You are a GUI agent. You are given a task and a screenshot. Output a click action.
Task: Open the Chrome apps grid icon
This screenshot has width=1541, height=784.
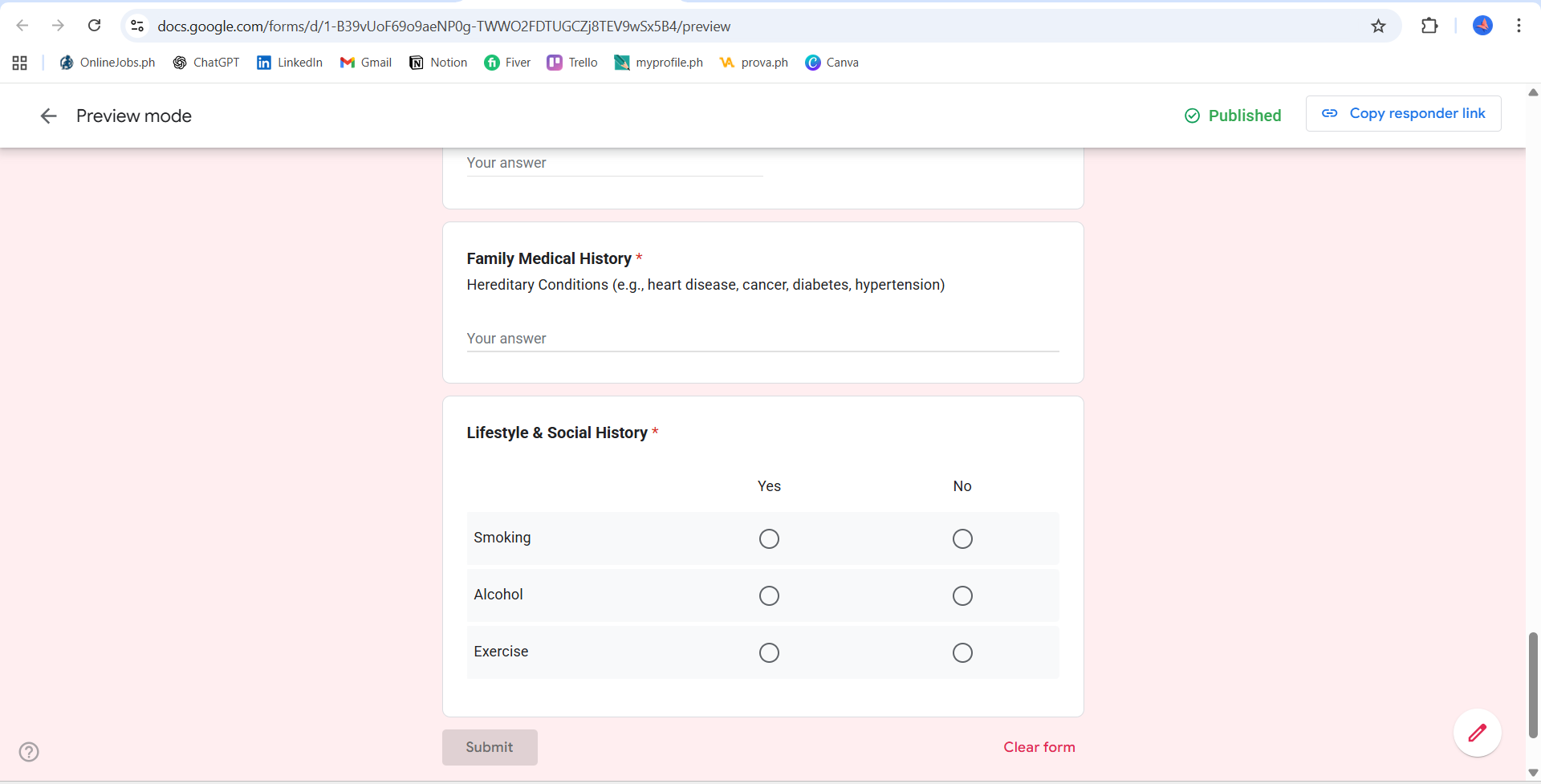point(20,63)
